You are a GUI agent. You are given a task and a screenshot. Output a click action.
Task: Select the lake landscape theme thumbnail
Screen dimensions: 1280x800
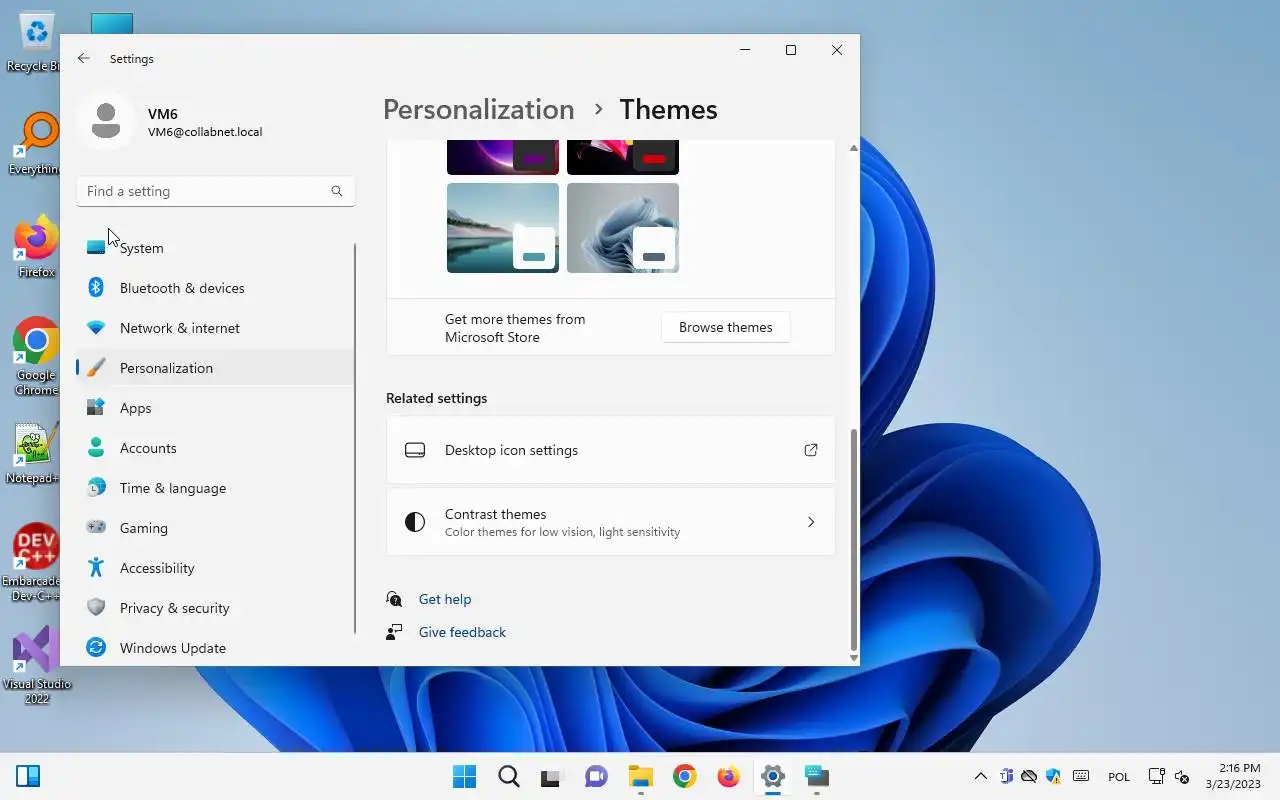[503, 228]
